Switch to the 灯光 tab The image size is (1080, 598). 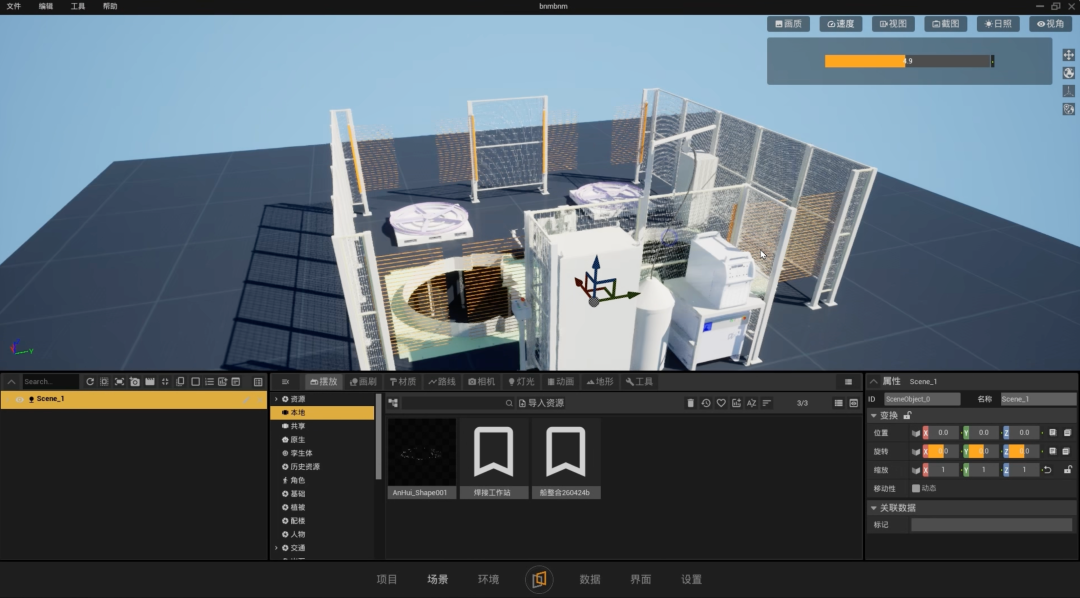521,382
